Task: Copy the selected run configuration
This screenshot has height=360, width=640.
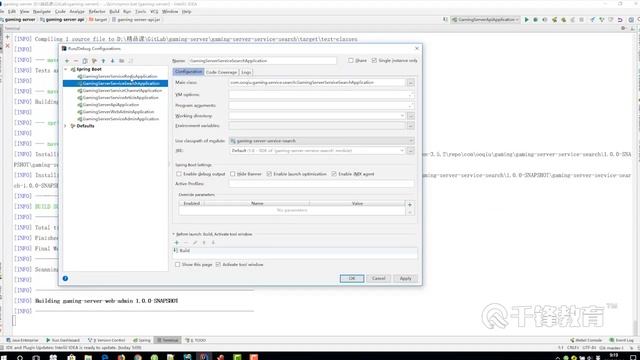Action: click(85, 61)
